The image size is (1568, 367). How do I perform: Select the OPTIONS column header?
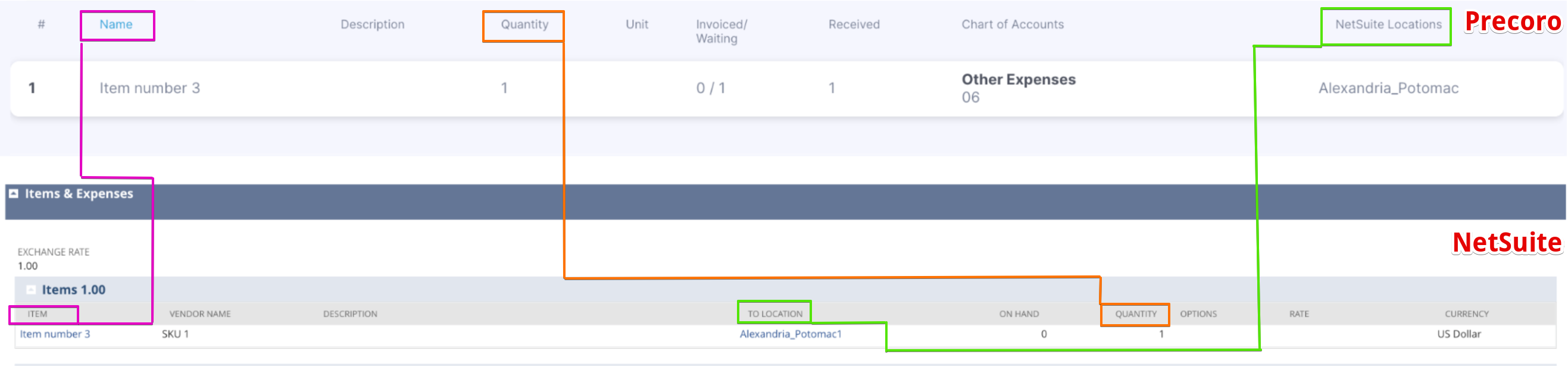pyautogui.click(x=1198, y=313)
